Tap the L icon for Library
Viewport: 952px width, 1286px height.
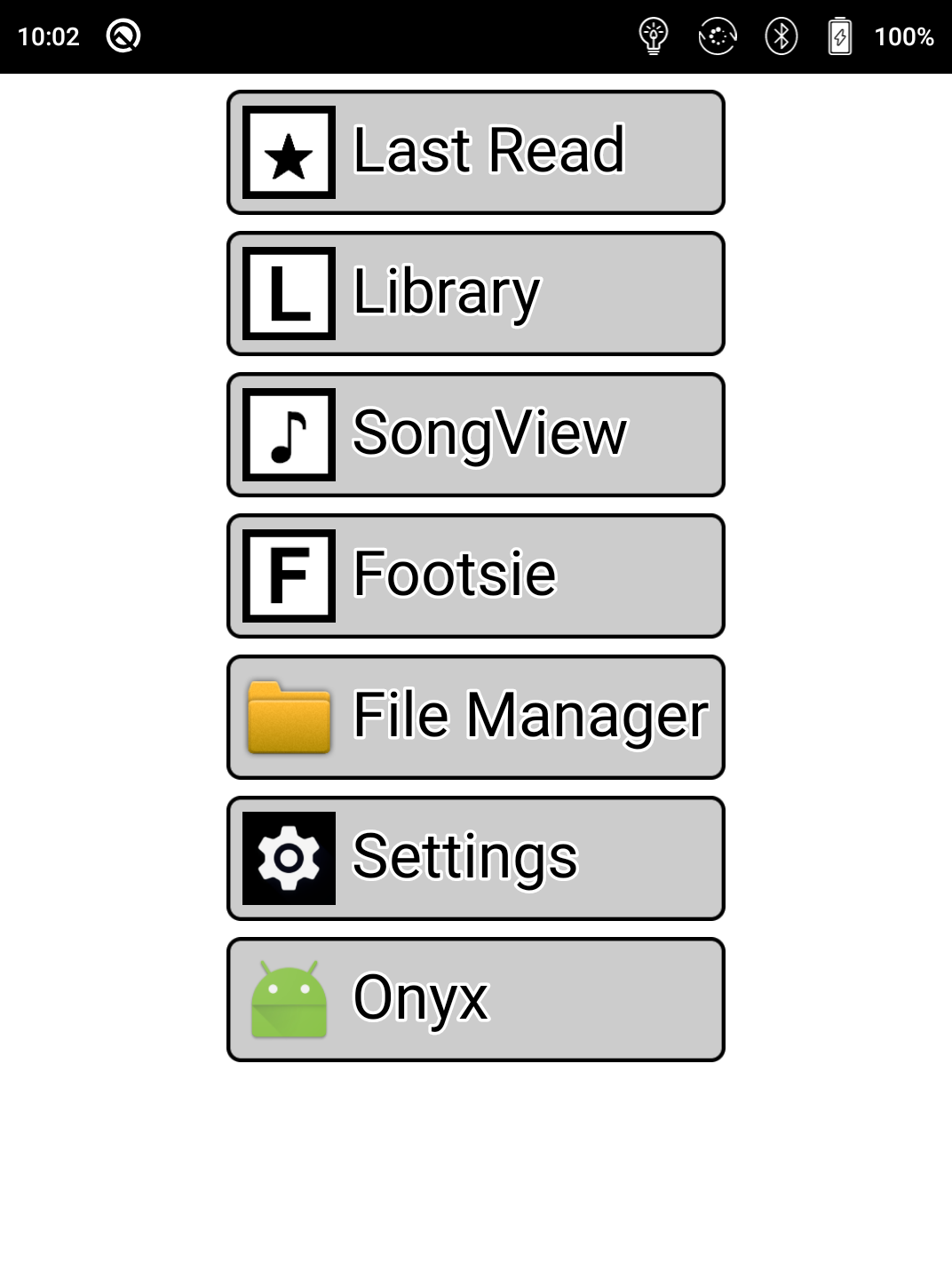[x=289, y=294]
